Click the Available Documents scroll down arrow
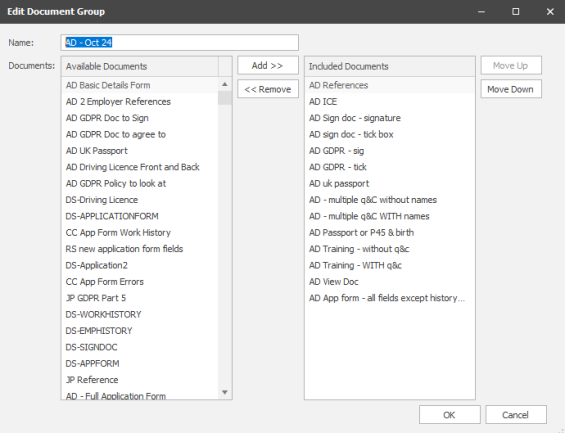 (225, 392)
